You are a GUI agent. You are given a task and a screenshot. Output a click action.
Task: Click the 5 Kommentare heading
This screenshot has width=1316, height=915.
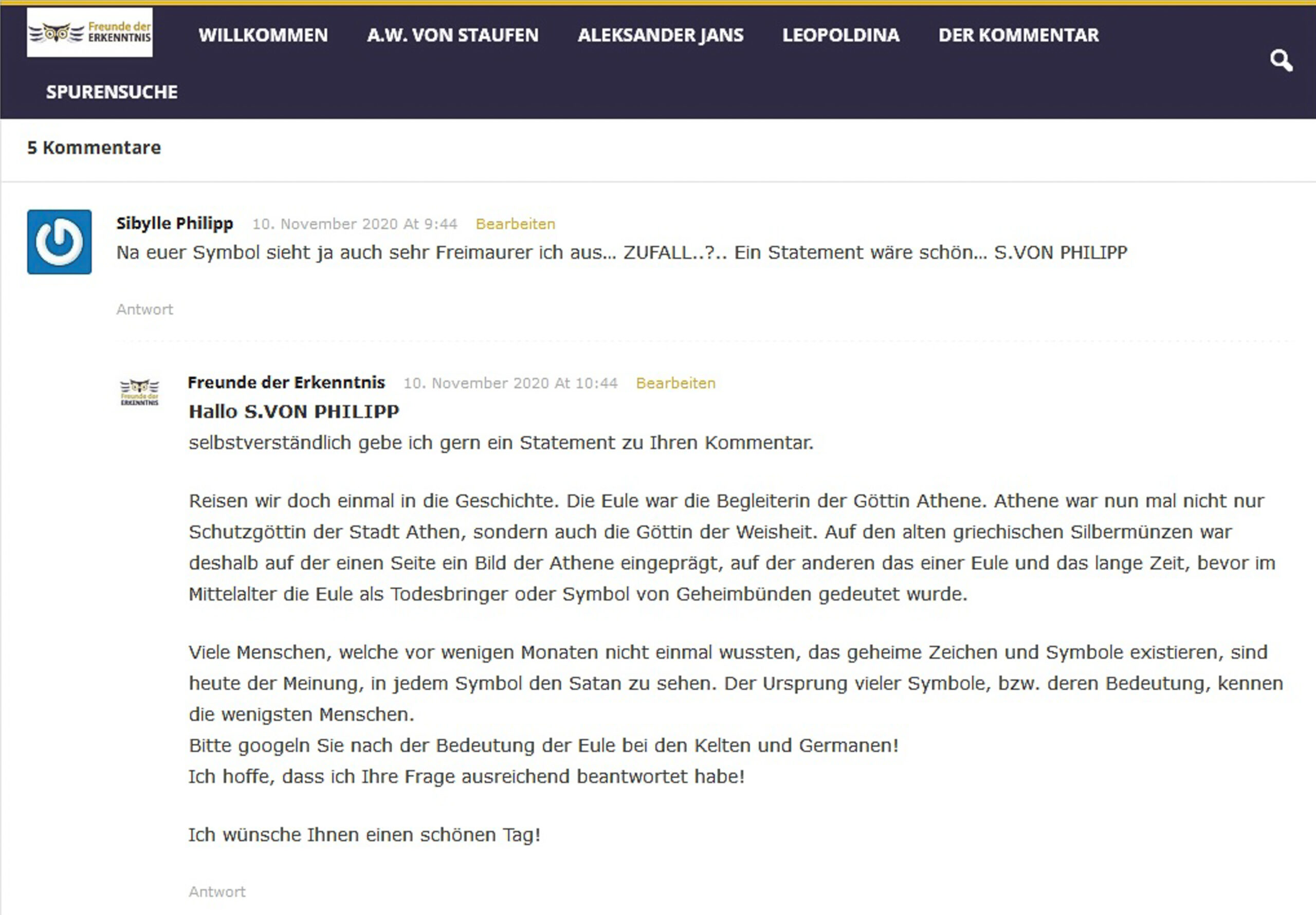coord(94,148)
